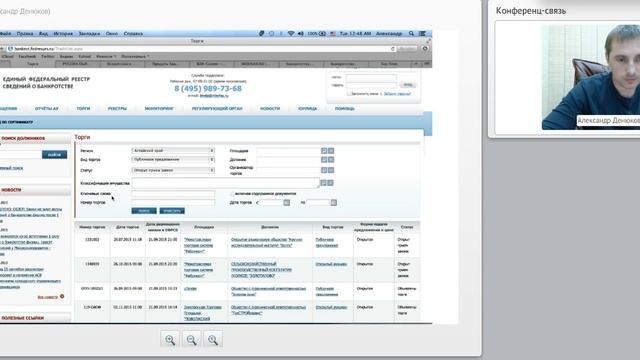Open the Facebook bookmark

[27, 56]
